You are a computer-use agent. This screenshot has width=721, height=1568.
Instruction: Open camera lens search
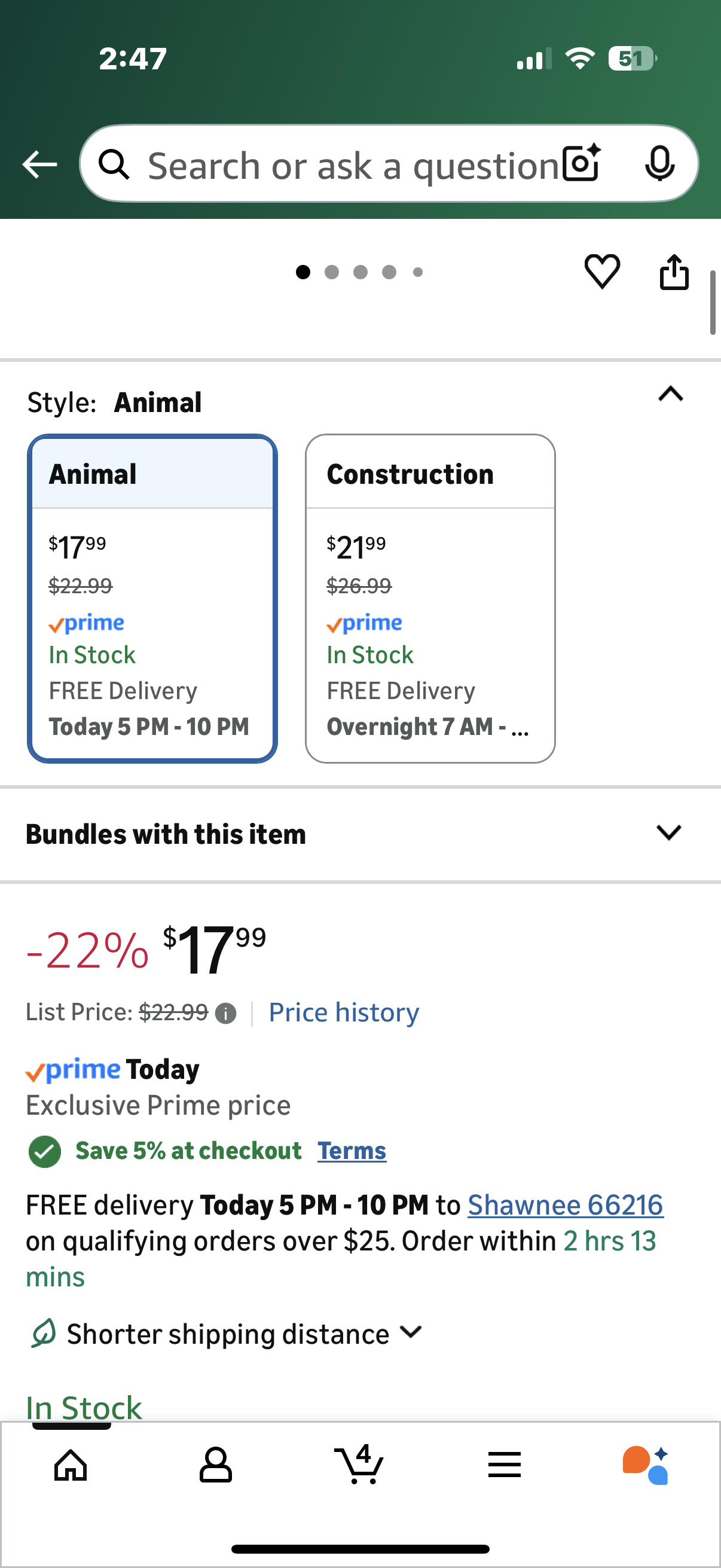click(581, 163)
